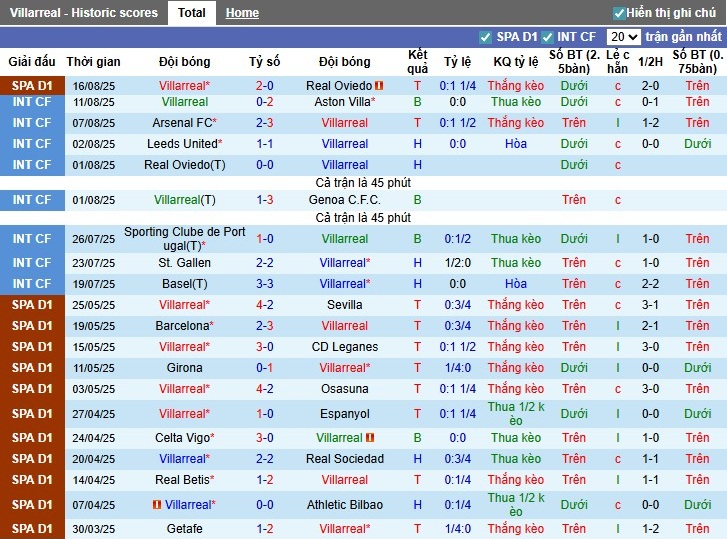Open the Barcelona team link
This screenshot has width=727, height=539.
[183, 326]
